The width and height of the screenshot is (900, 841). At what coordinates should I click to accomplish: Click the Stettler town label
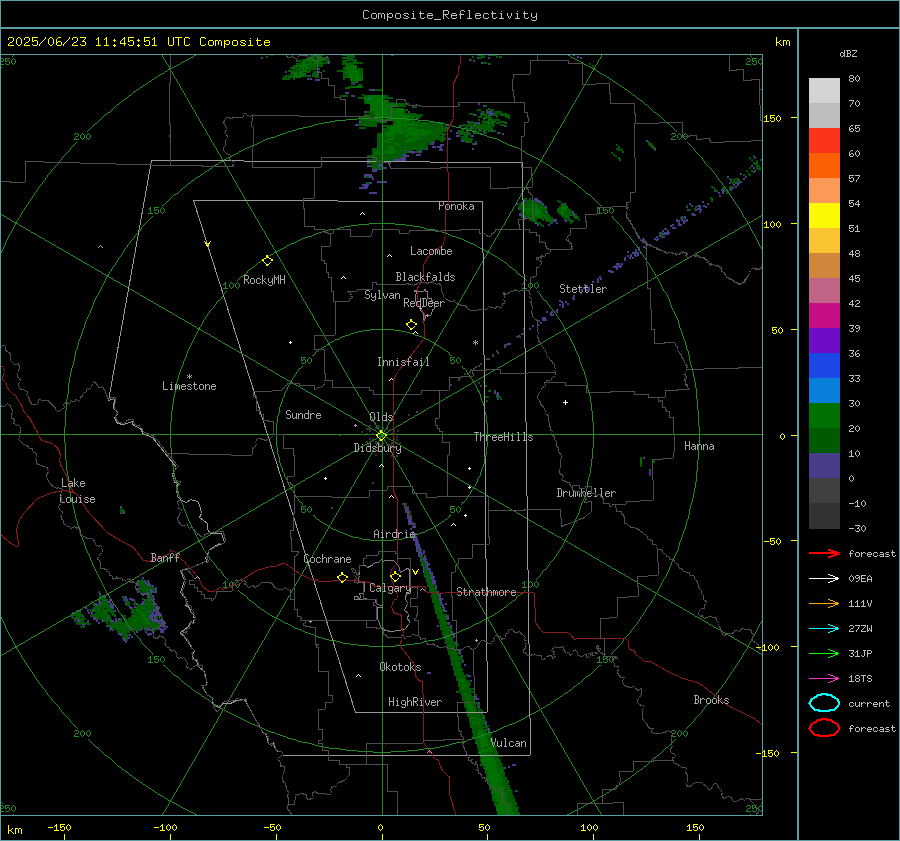coord(583,289)
